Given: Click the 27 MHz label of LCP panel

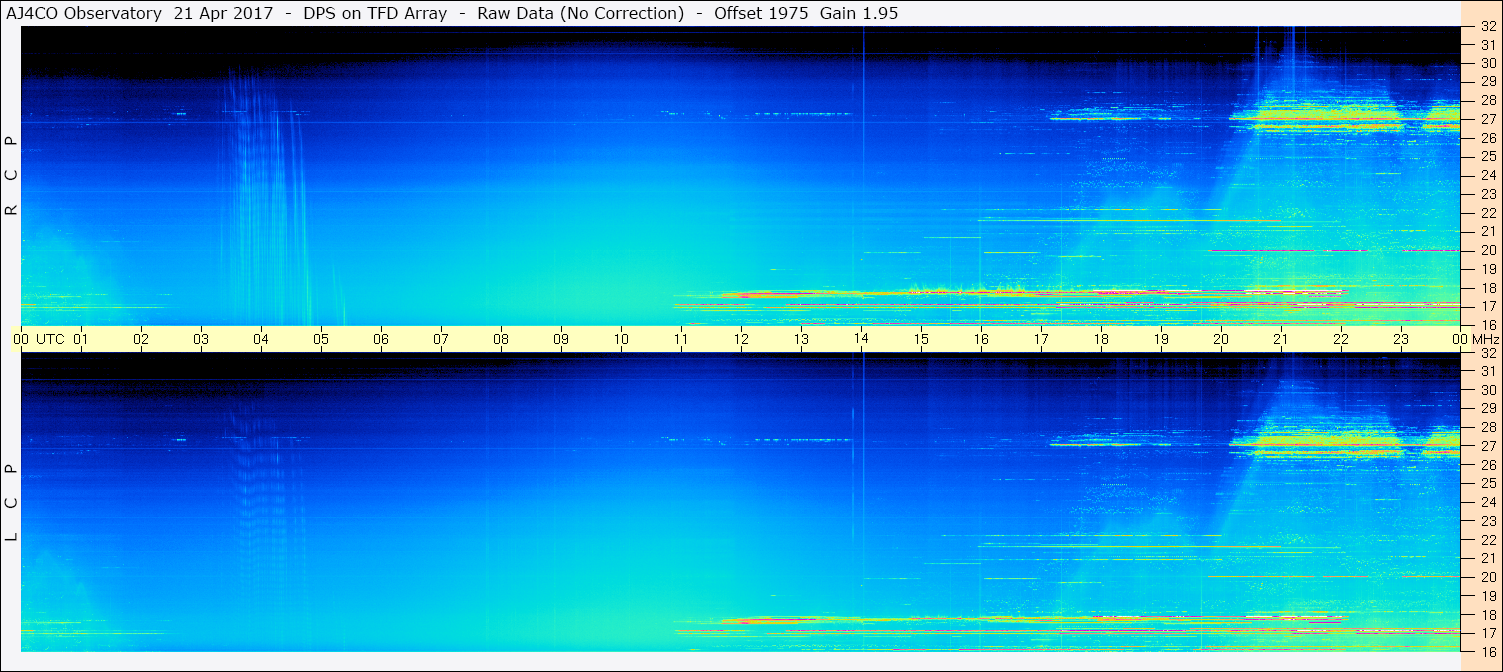Looking at the screenshot, I should click(x=1488, y=446).
